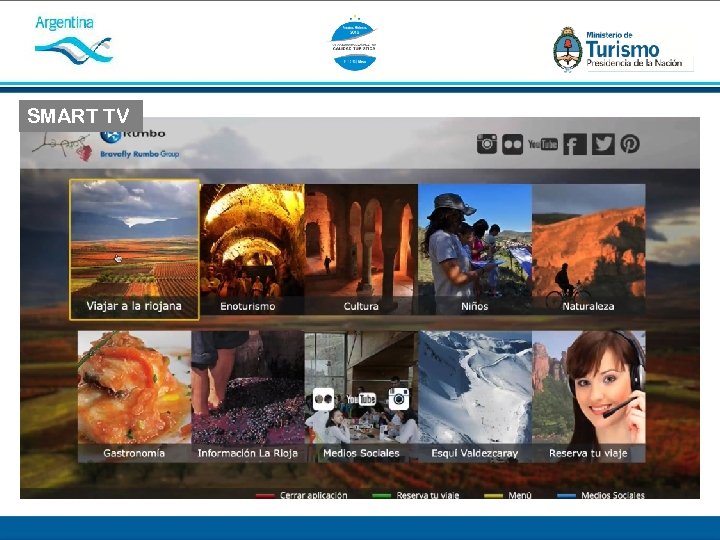Open the Cultura tile
Image resolution: width=720 pixels, height=540 pixels.
[361, 249]
